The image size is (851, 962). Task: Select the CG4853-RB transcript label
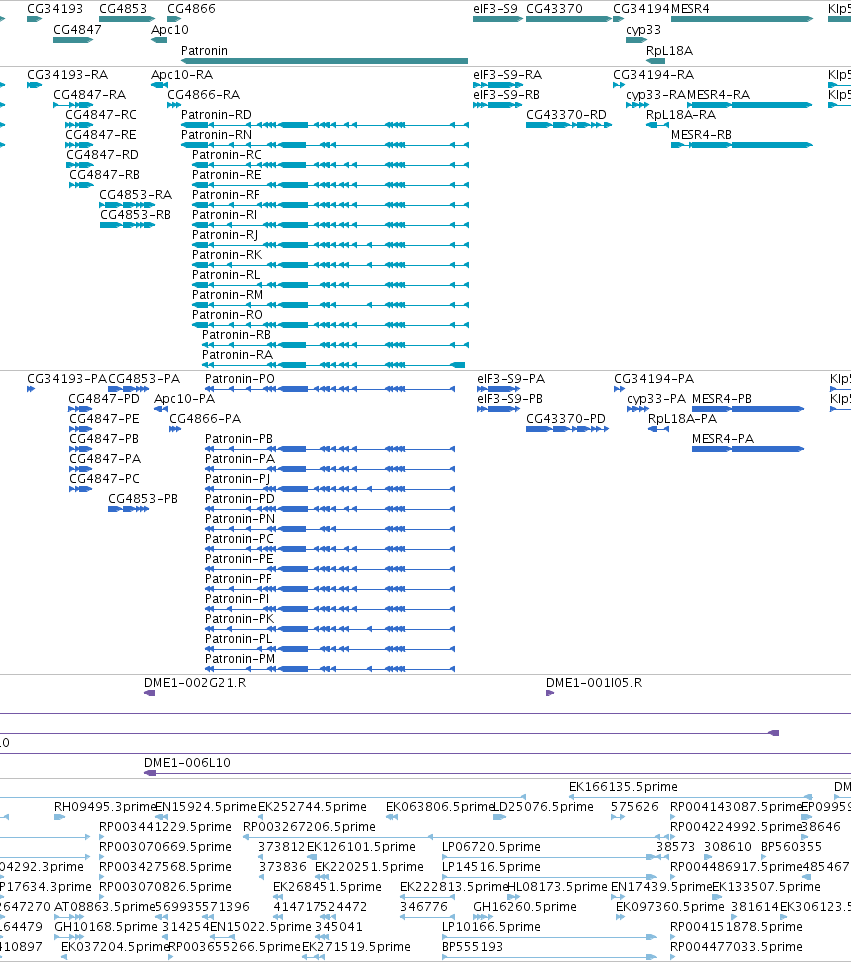click(136, 215)
